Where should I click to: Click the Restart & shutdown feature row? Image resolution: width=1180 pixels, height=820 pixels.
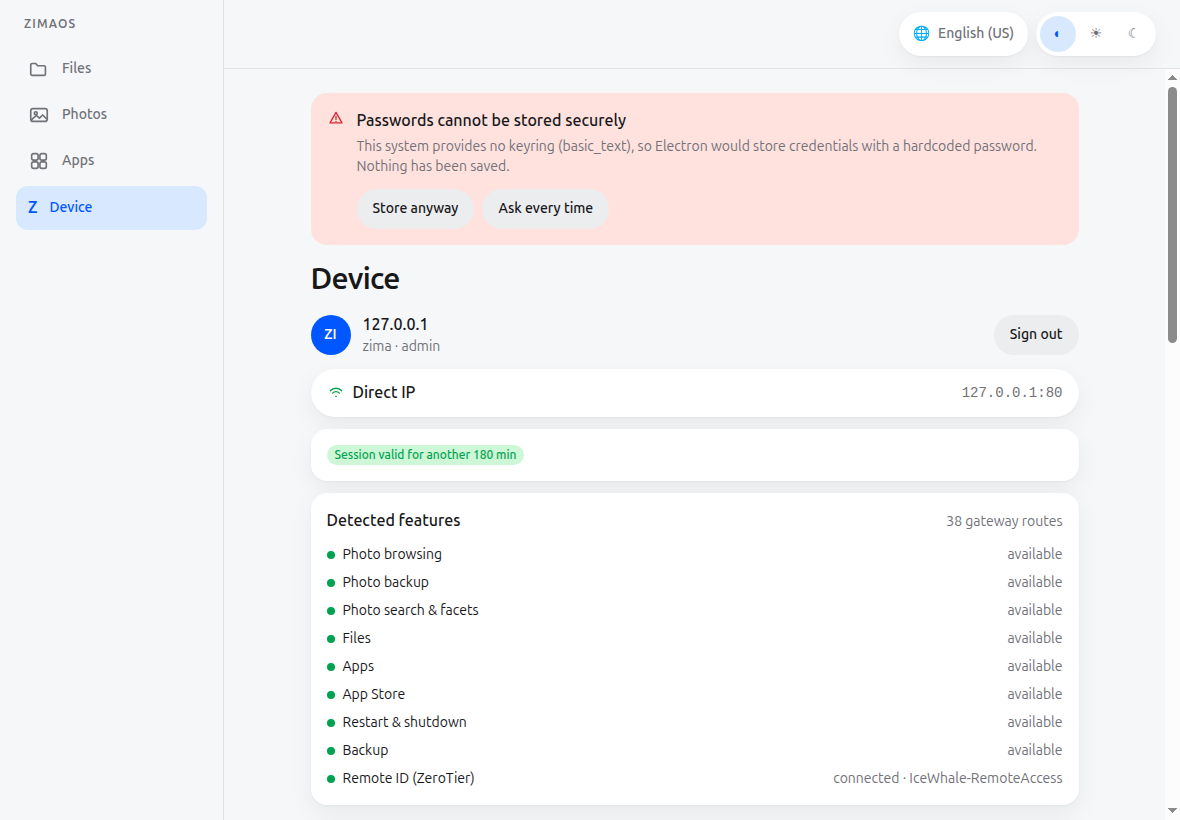(695, 722)
